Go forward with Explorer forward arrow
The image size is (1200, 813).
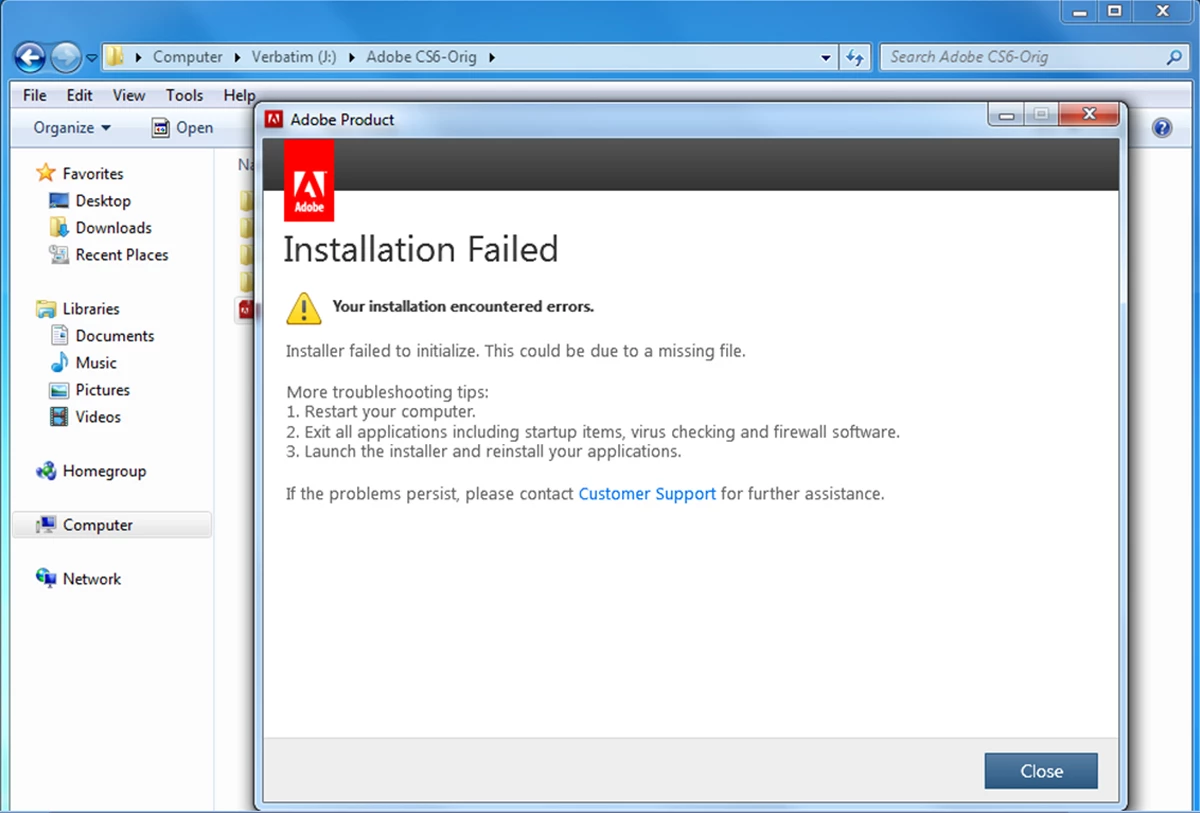[66, 57]
